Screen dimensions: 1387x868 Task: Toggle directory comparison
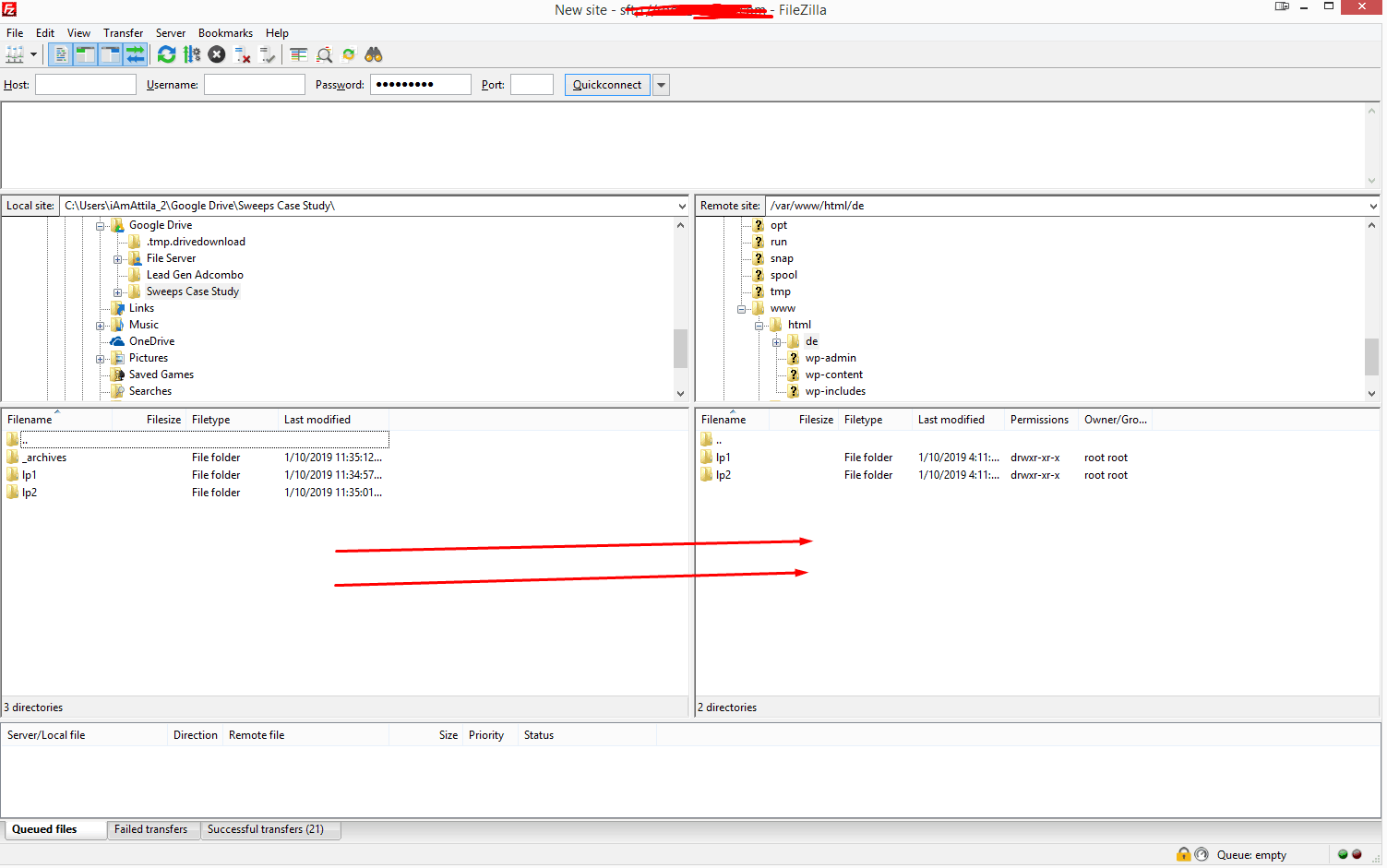click(x=324, y=54)
